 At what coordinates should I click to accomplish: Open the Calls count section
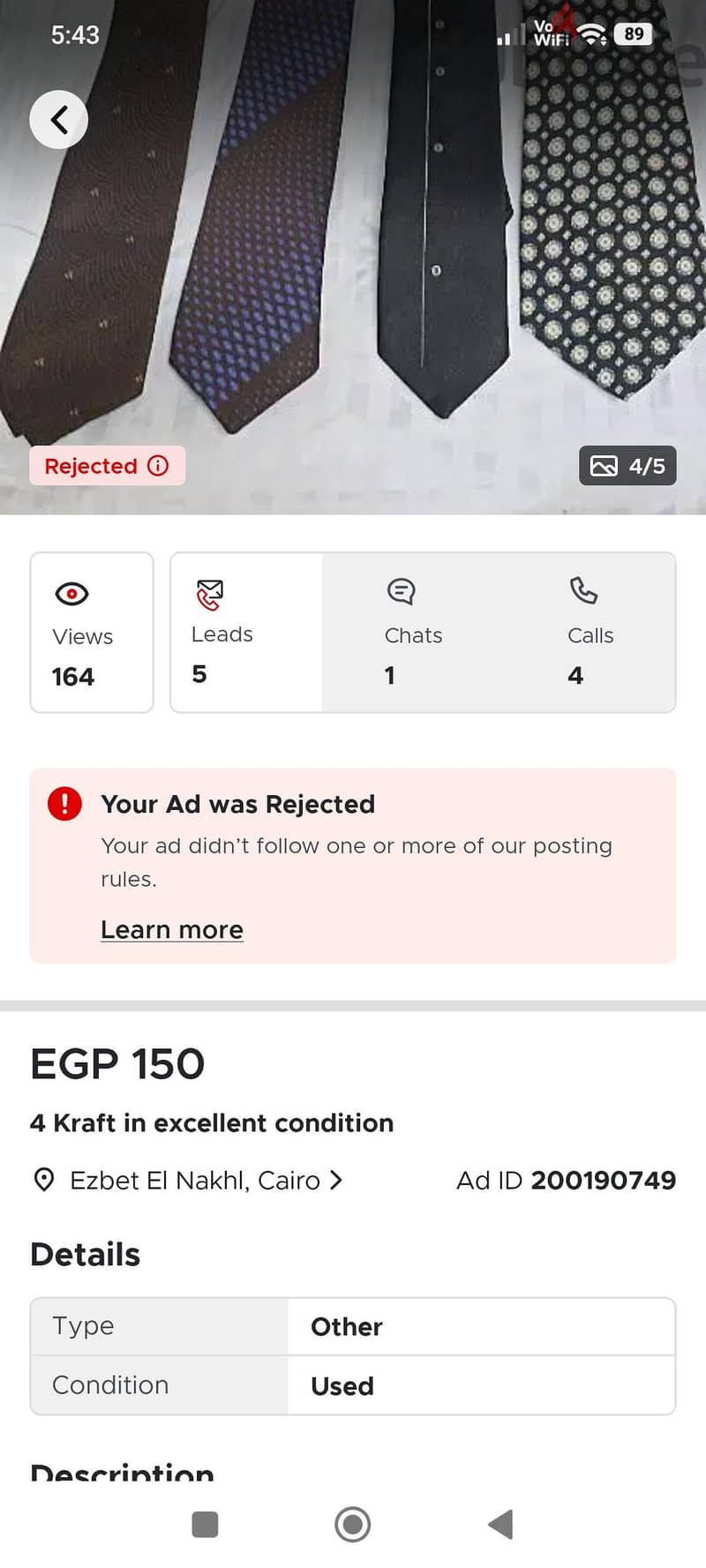click(590, 632)
